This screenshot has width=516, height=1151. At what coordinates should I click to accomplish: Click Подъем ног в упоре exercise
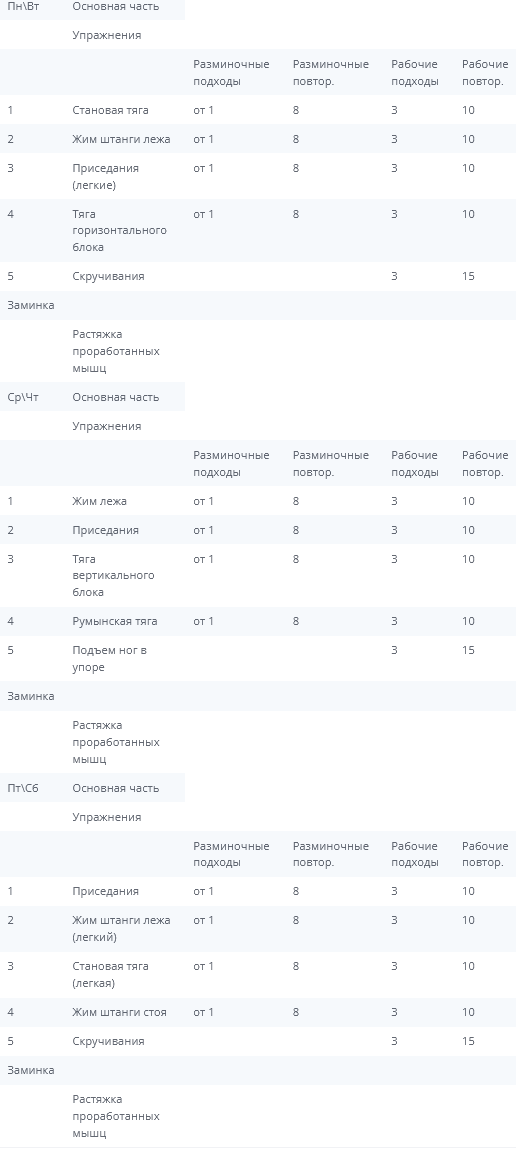(x=109, y=658)
